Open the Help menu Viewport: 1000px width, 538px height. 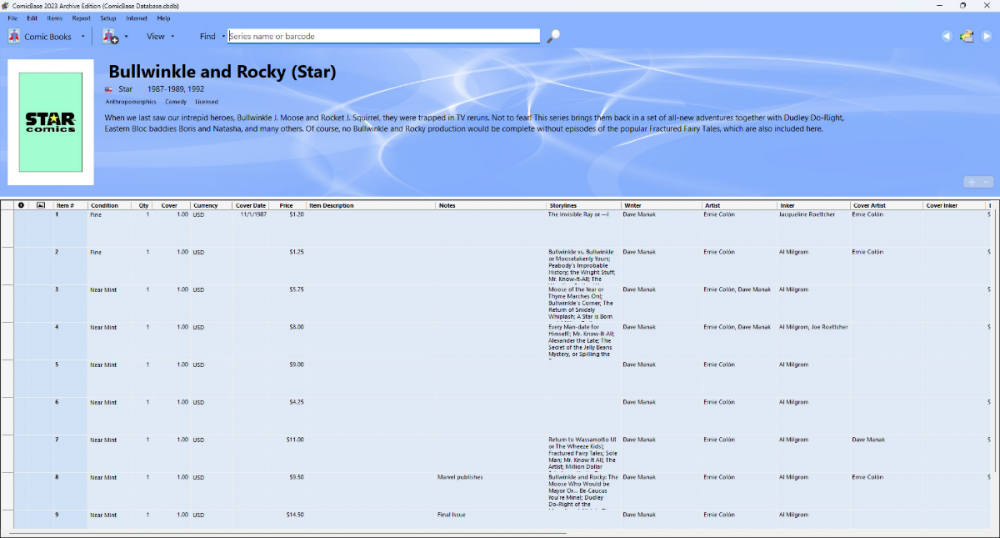click(163, 18)
